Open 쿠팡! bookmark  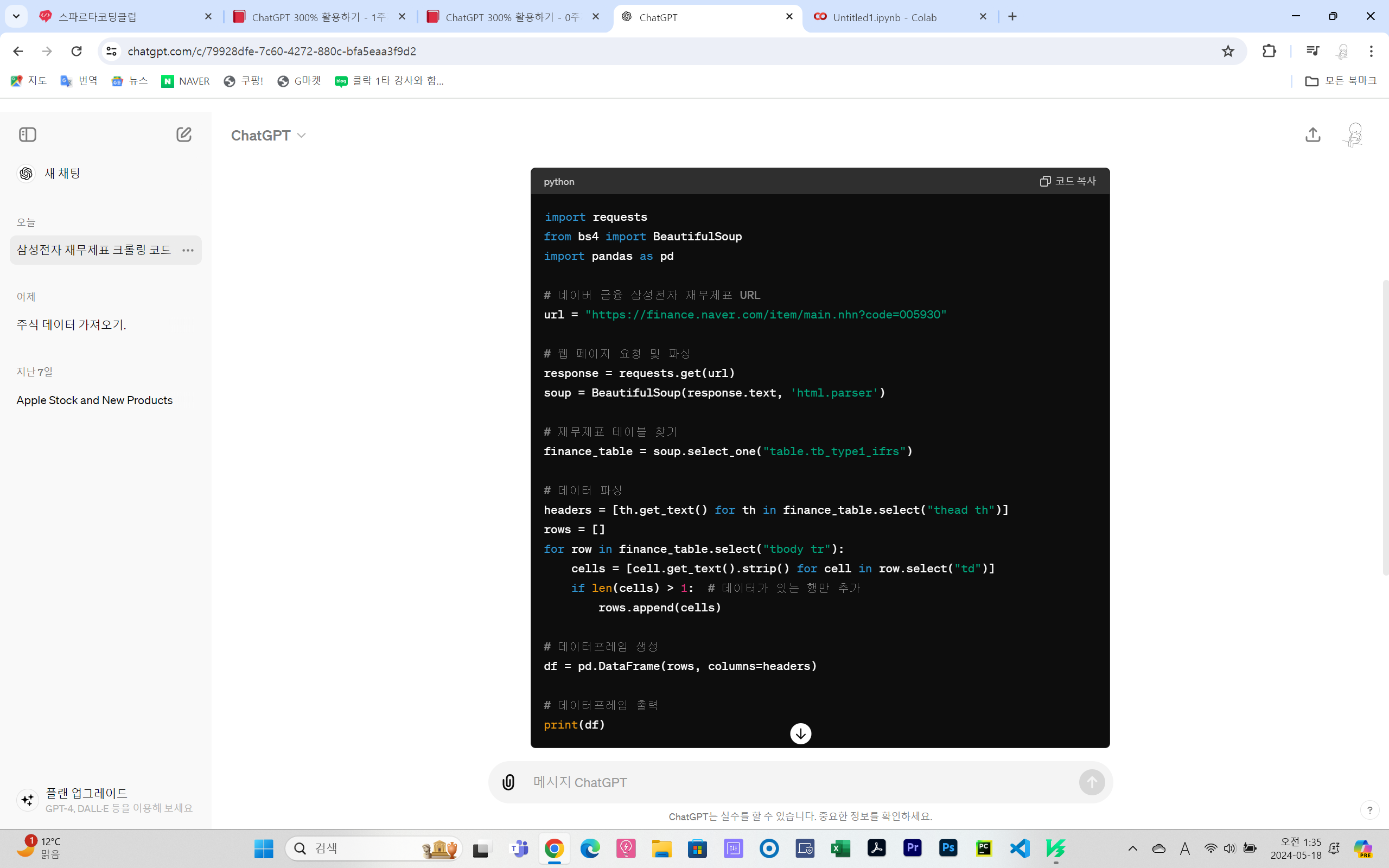244,81
